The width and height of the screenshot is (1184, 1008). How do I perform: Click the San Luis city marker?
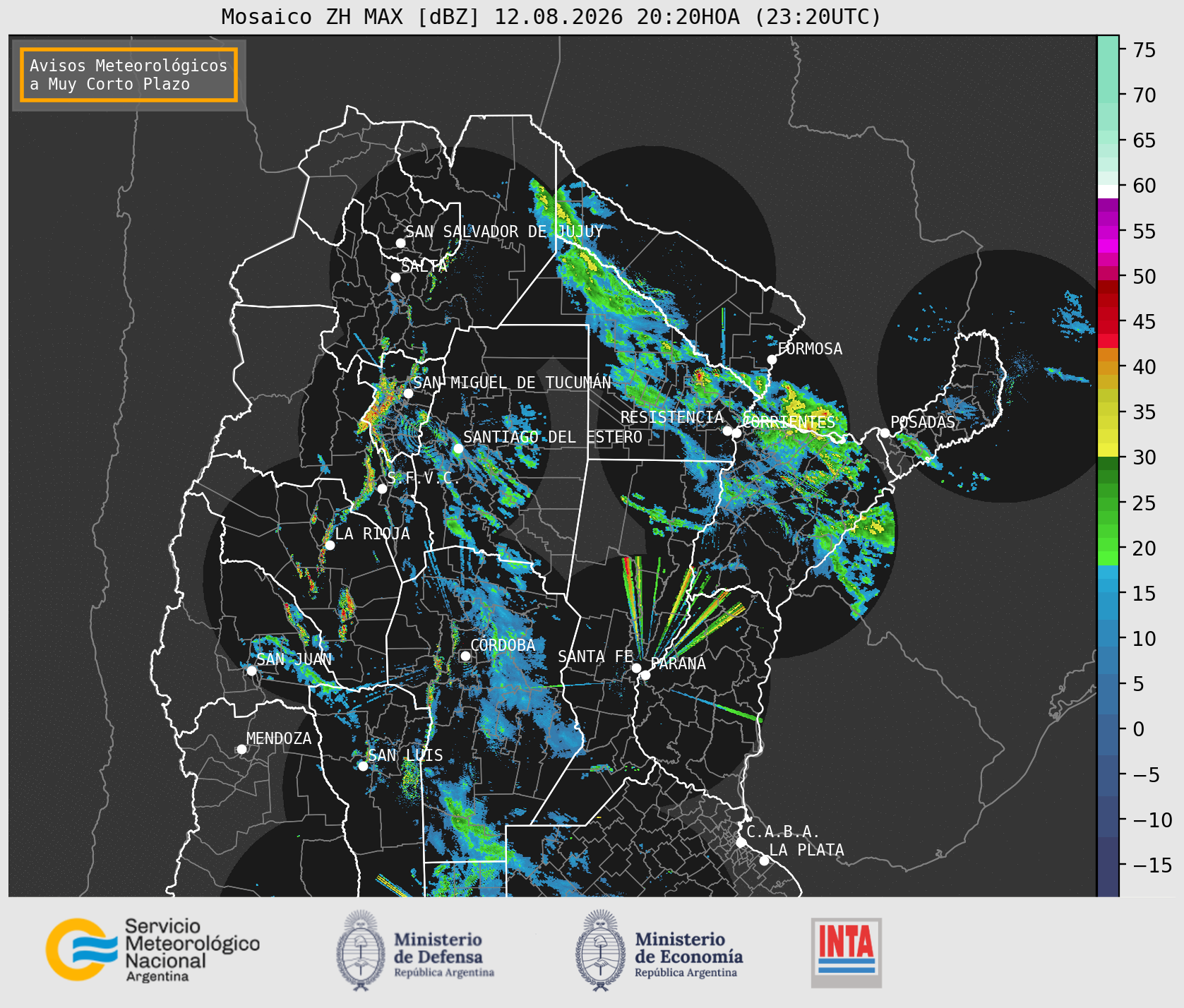tap(363, 766)
